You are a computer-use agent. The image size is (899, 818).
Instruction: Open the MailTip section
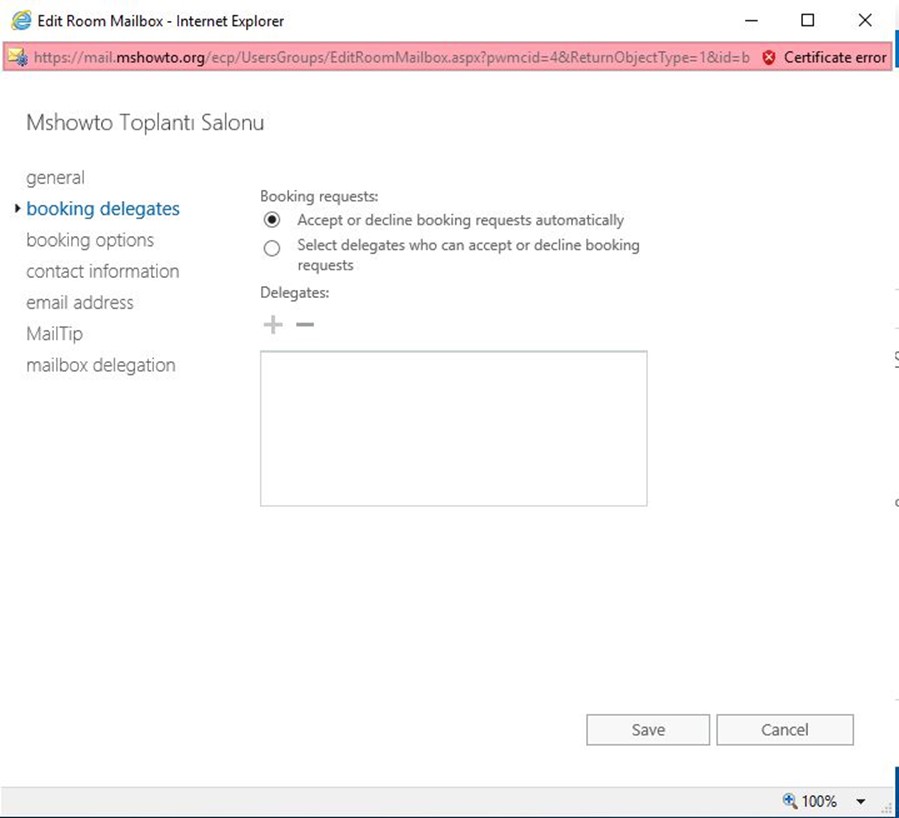tap(54, 334)
